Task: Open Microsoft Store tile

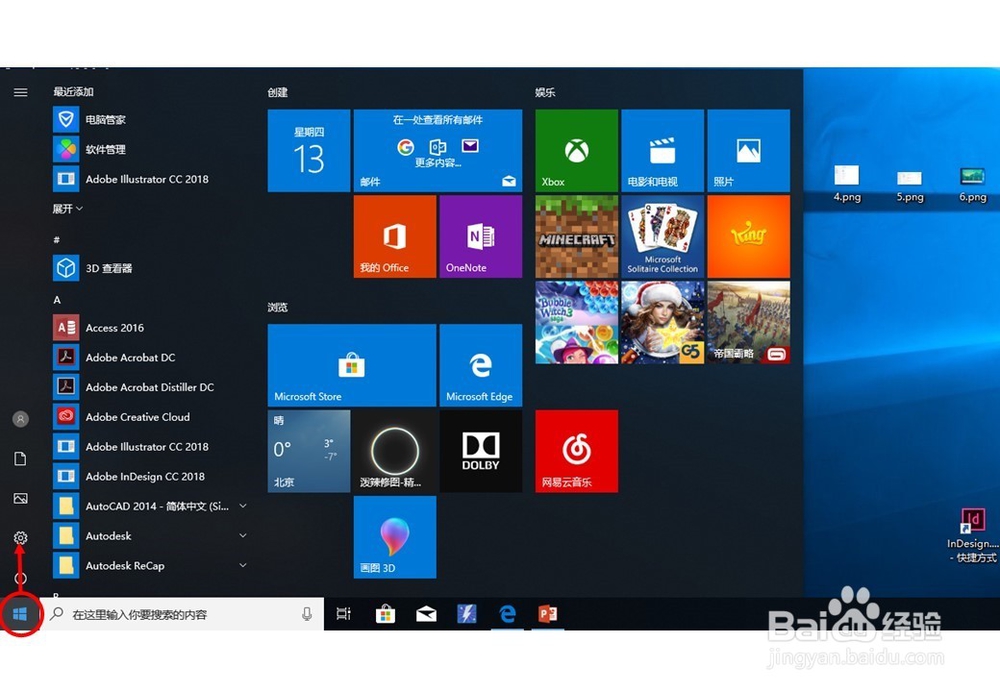Action: pyautogui.click(x=352, y=365)
